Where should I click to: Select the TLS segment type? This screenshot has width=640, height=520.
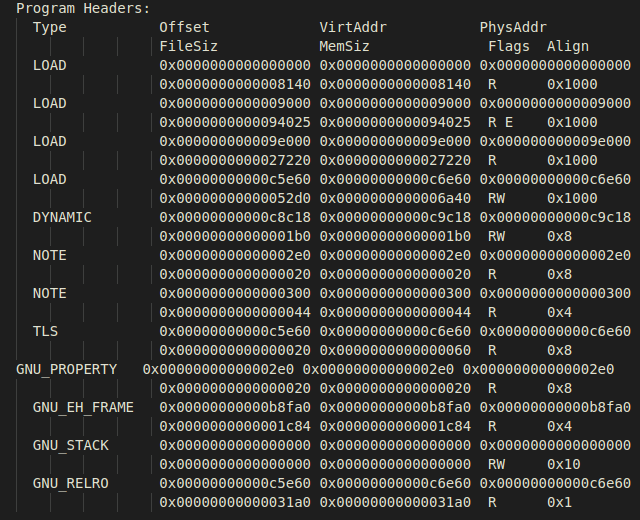(x=45, y=331)
